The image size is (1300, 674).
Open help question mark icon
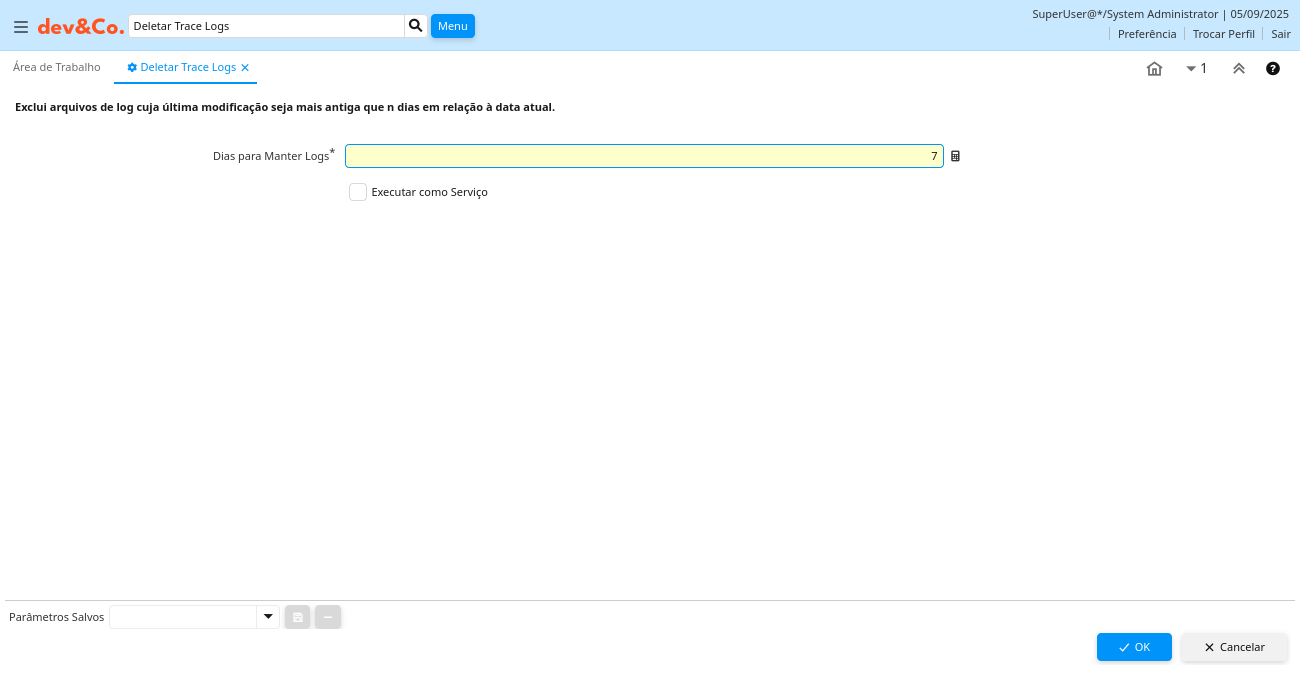pyautogui.click(x=1273, y=69)
